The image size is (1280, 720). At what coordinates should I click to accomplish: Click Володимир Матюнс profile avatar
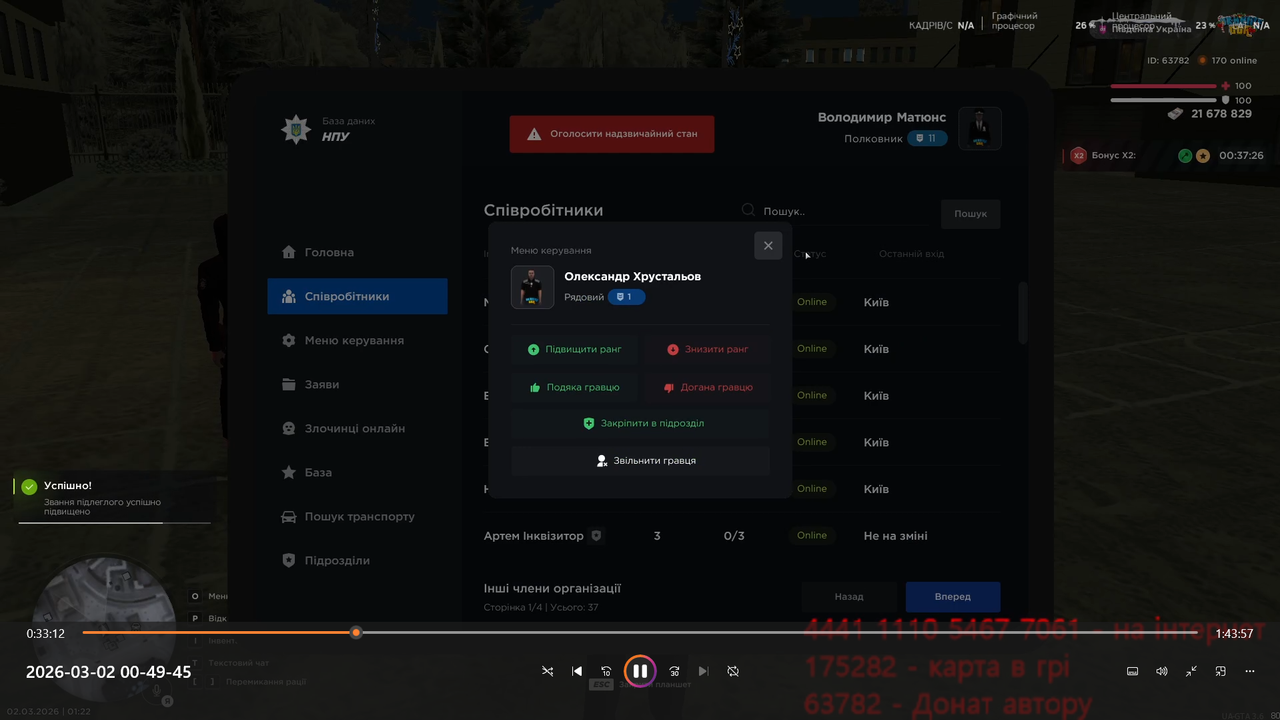tap(980, 128)
